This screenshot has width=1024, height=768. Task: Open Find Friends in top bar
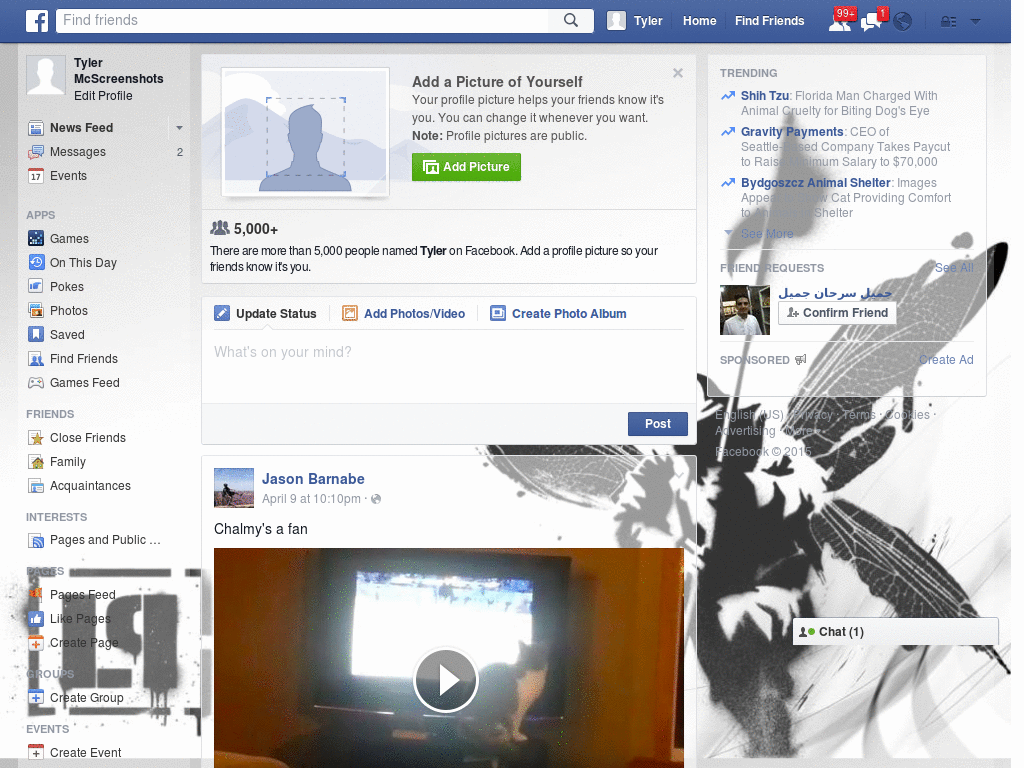769,21
